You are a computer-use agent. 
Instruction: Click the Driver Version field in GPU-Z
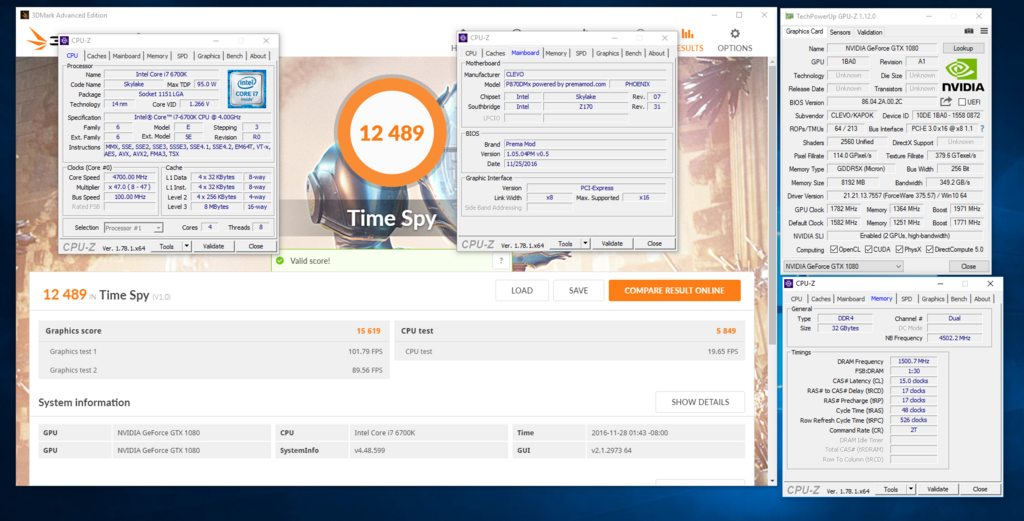(904, 196)
